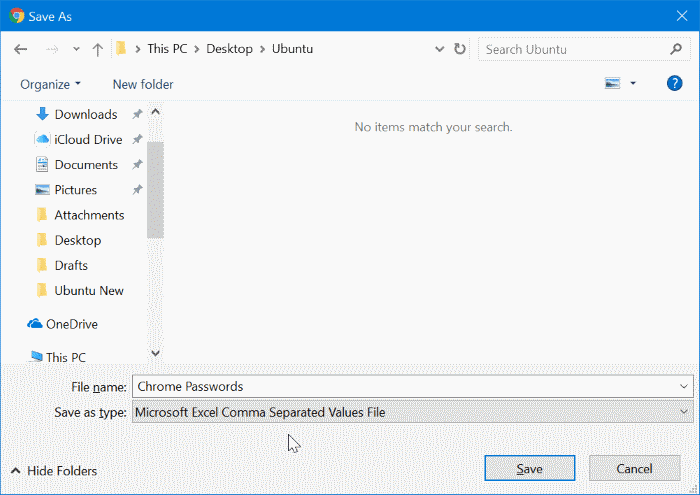
Task: Expand the chevron after This PC breadcrumb
Action: 197,49
